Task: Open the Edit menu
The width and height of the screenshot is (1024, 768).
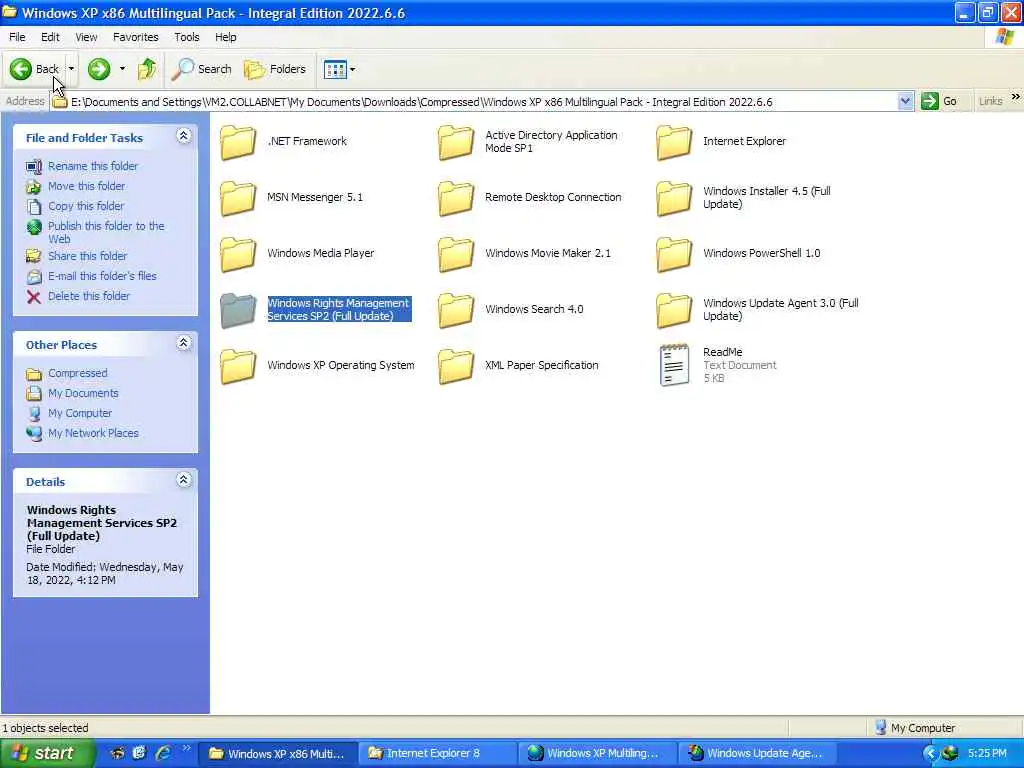Action: [50, 37]
